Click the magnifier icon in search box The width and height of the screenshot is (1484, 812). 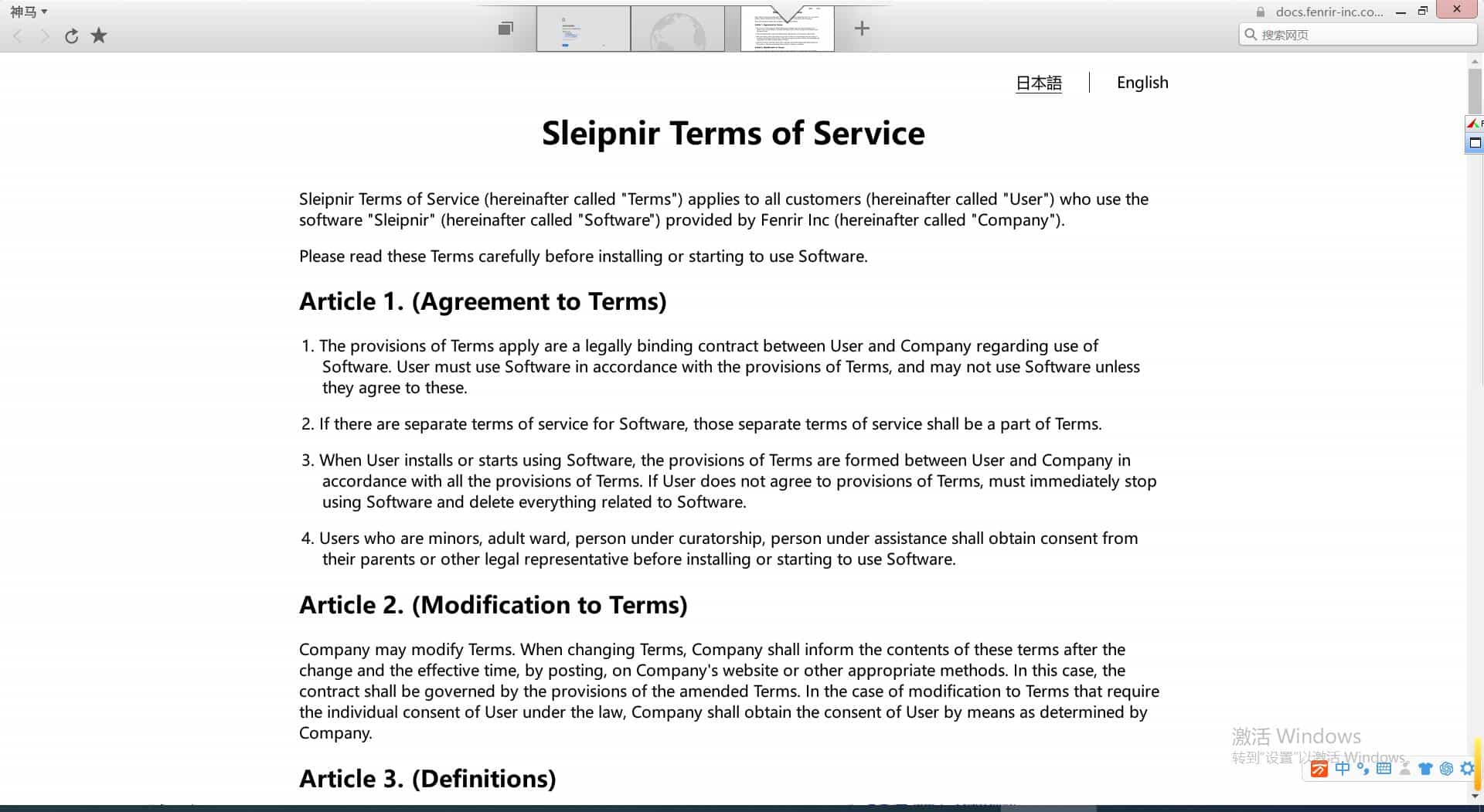(1251, 34)
